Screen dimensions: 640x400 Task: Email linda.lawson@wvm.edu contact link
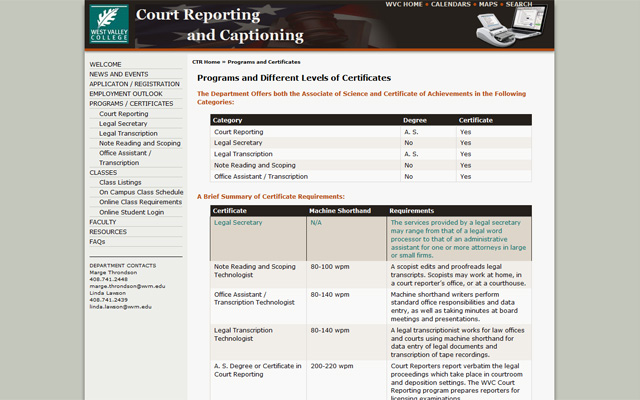point(120,307)
